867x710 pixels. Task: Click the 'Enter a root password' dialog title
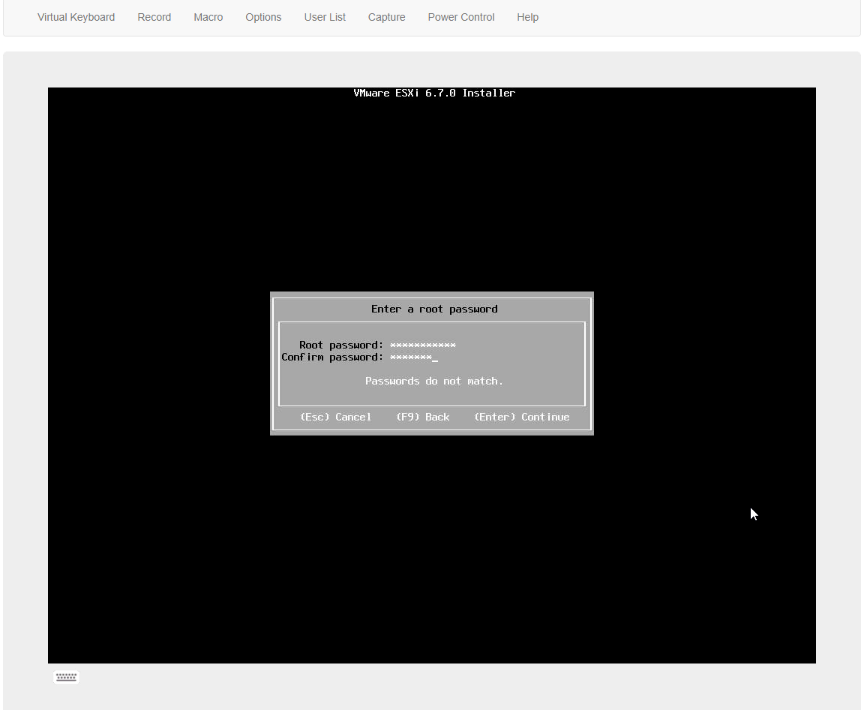coord(434,309)
